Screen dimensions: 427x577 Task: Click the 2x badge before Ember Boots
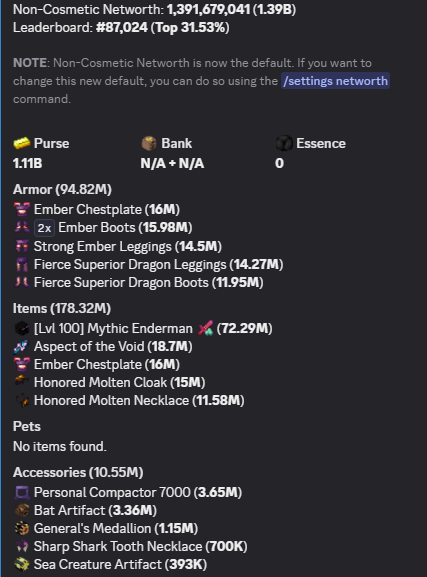click(44, 228)
